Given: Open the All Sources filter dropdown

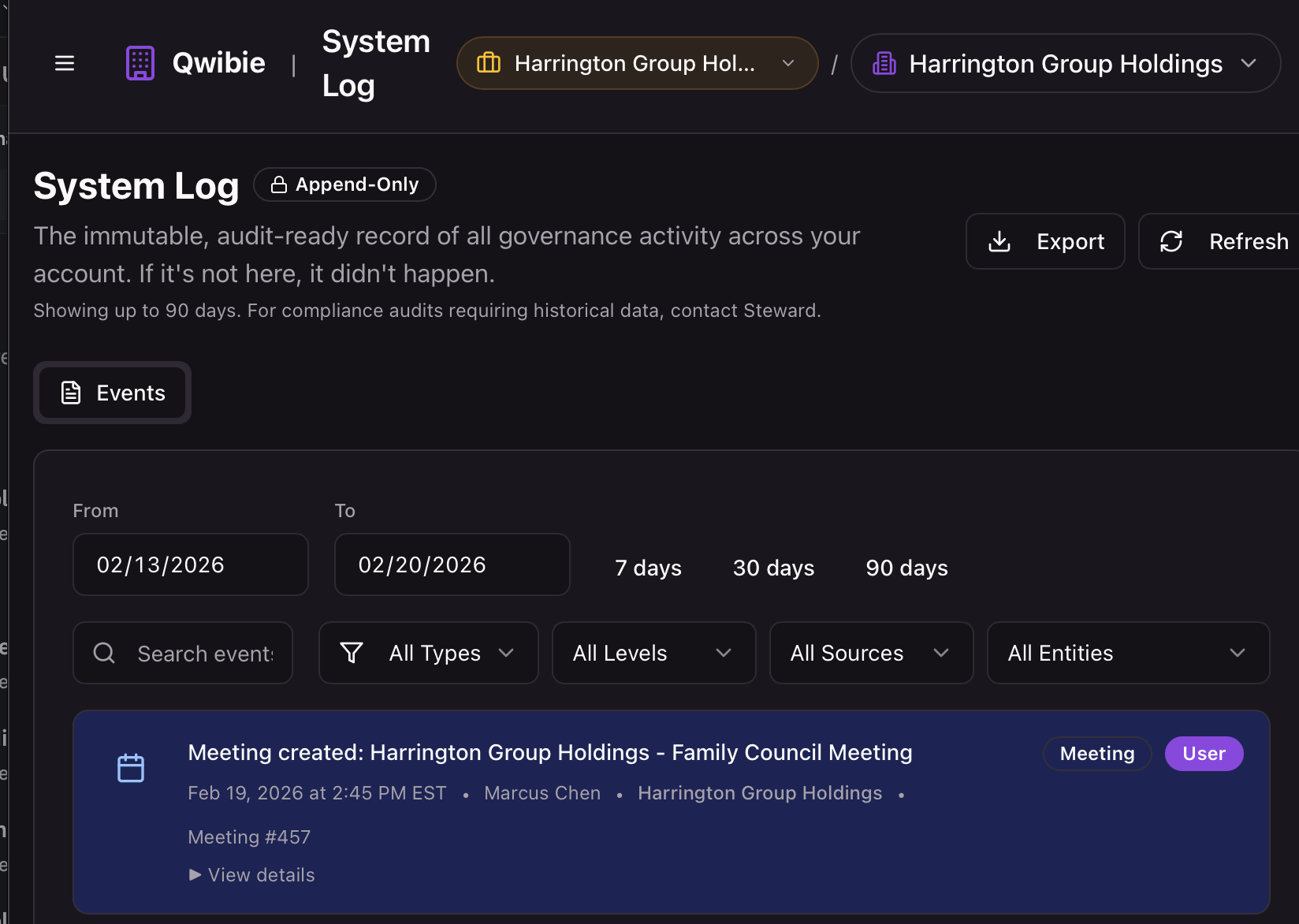Looking at the screenshot, I should pos(872,653).
